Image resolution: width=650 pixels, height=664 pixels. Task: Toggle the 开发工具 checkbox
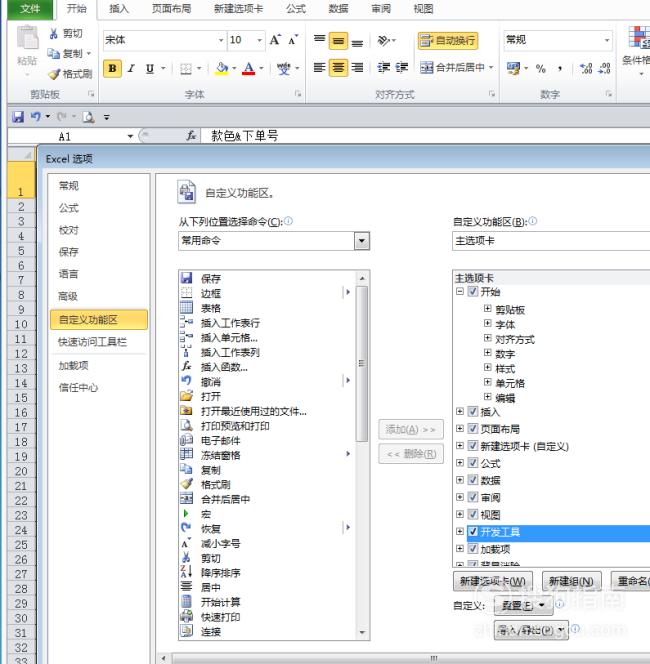[473, 531]
